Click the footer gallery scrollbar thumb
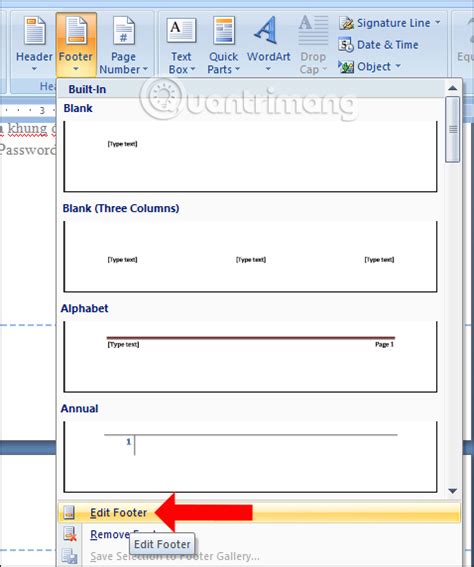474x567 pixels. [453, 129]
